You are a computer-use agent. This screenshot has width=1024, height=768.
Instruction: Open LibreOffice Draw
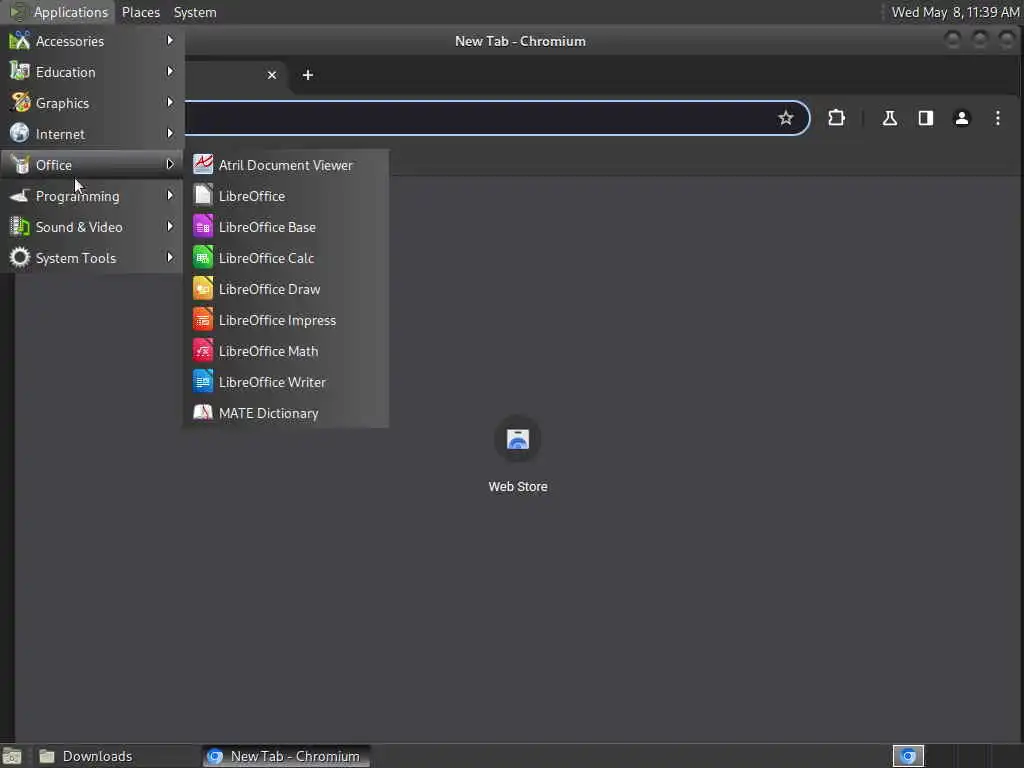tap(286, 289)
